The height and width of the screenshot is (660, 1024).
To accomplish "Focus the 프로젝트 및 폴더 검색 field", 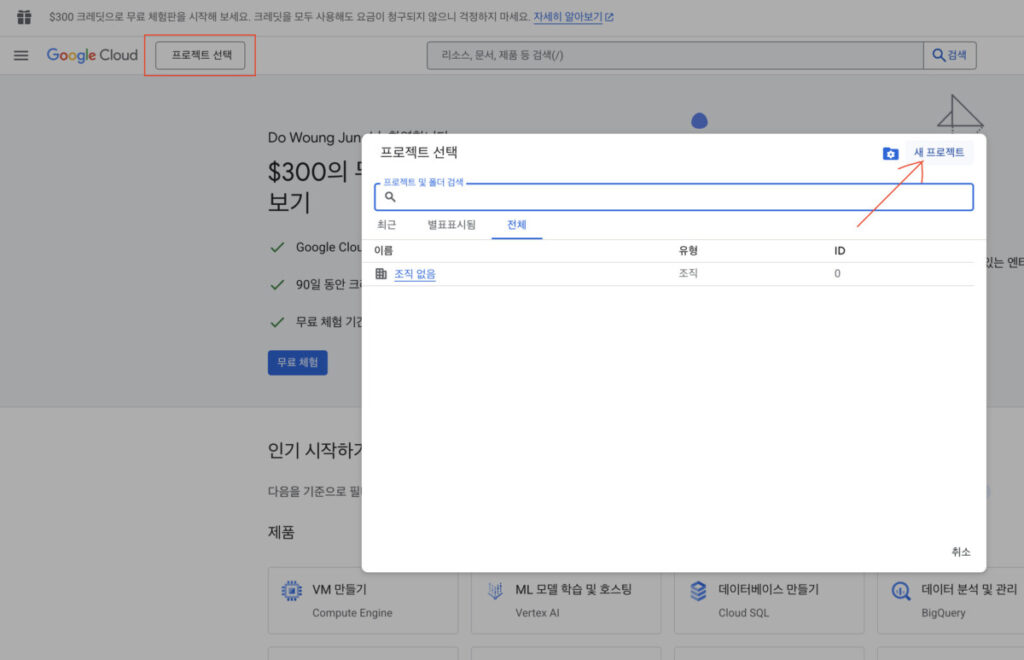I will pyautogui.click(x=674, y=197).
